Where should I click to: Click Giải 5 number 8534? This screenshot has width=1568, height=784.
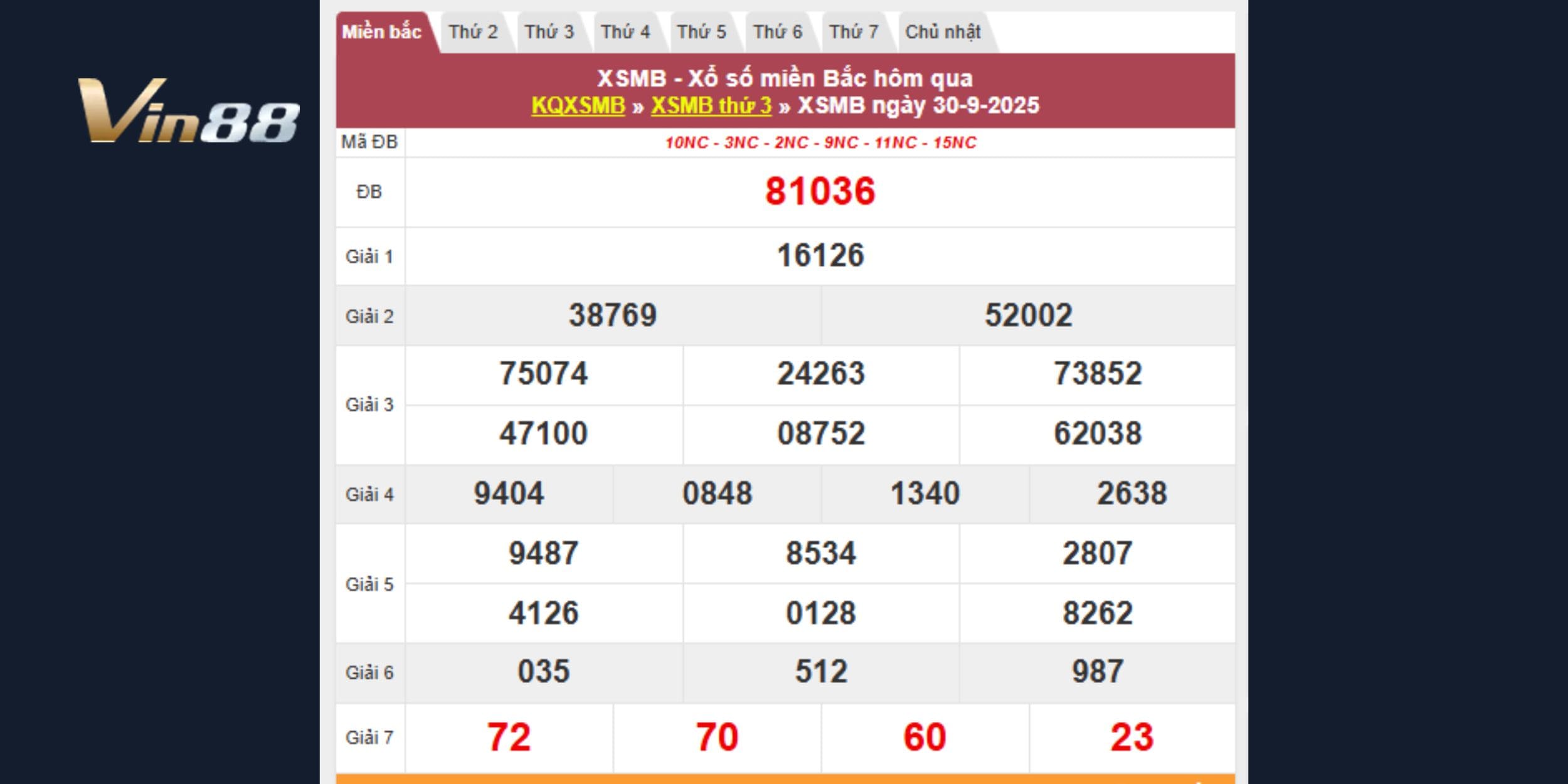820,554
